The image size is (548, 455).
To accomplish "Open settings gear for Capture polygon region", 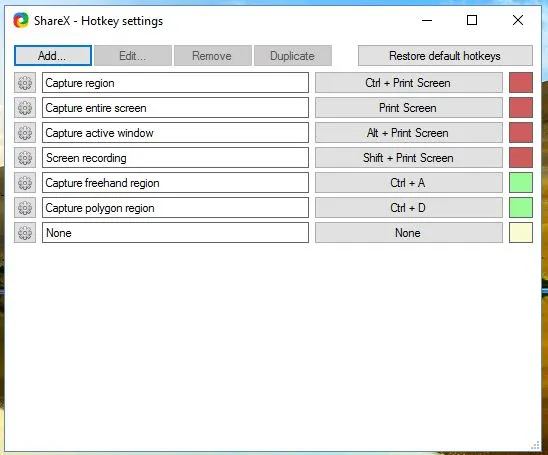I will pos(25,208).
